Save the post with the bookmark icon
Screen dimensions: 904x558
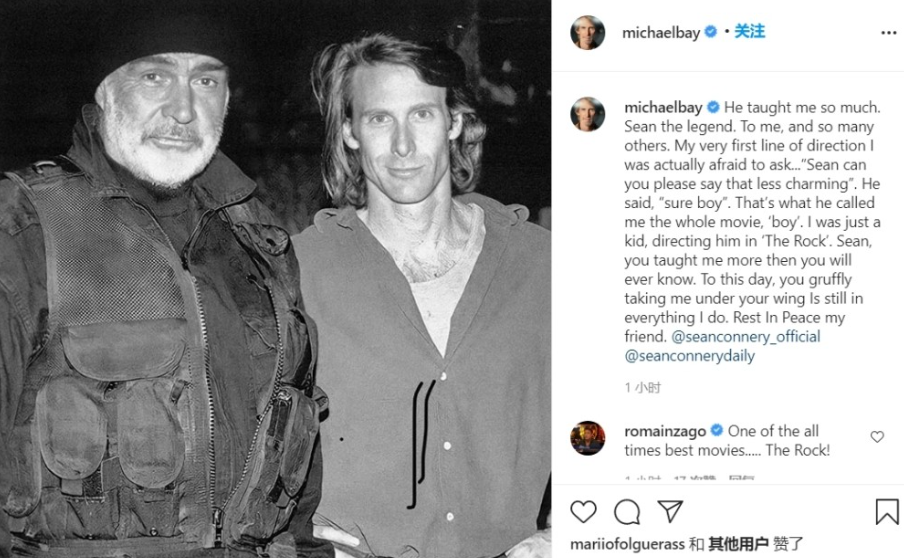886,512
